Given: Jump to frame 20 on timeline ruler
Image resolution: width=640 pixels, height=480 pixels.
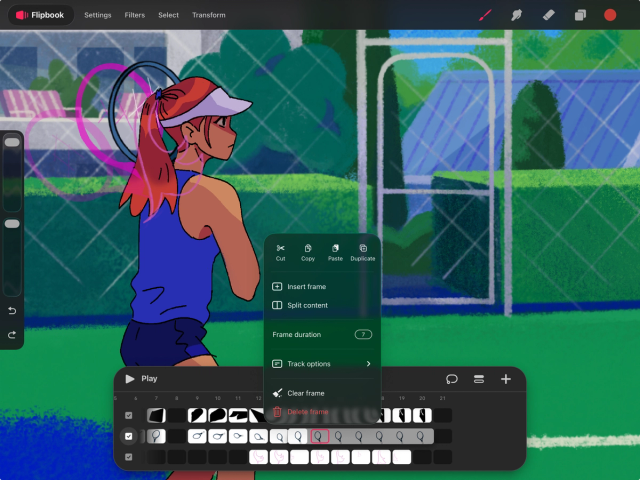Looking at the screenshot, I should point(422,398).
